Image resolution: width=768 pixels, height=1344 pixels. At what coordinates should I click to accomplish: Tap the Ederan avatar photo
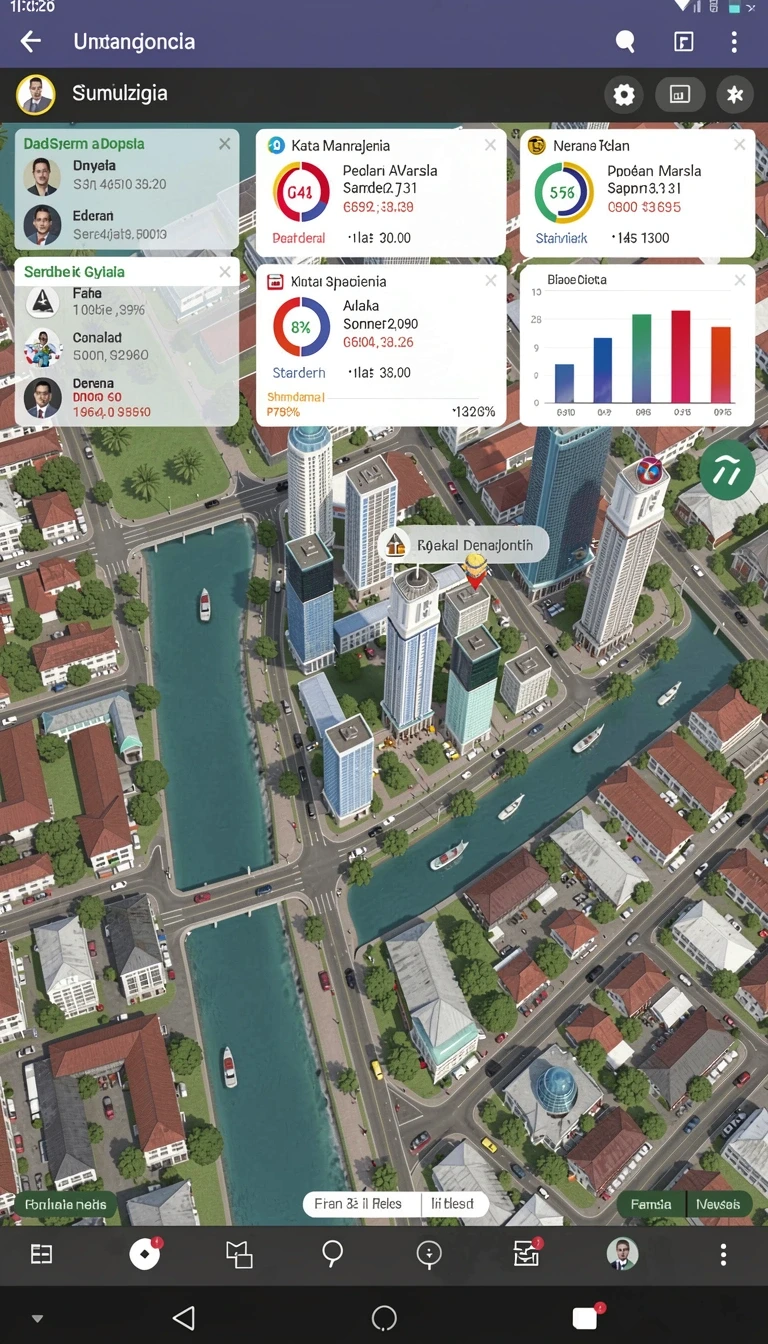pyautogui.click(x=42, y=225)
